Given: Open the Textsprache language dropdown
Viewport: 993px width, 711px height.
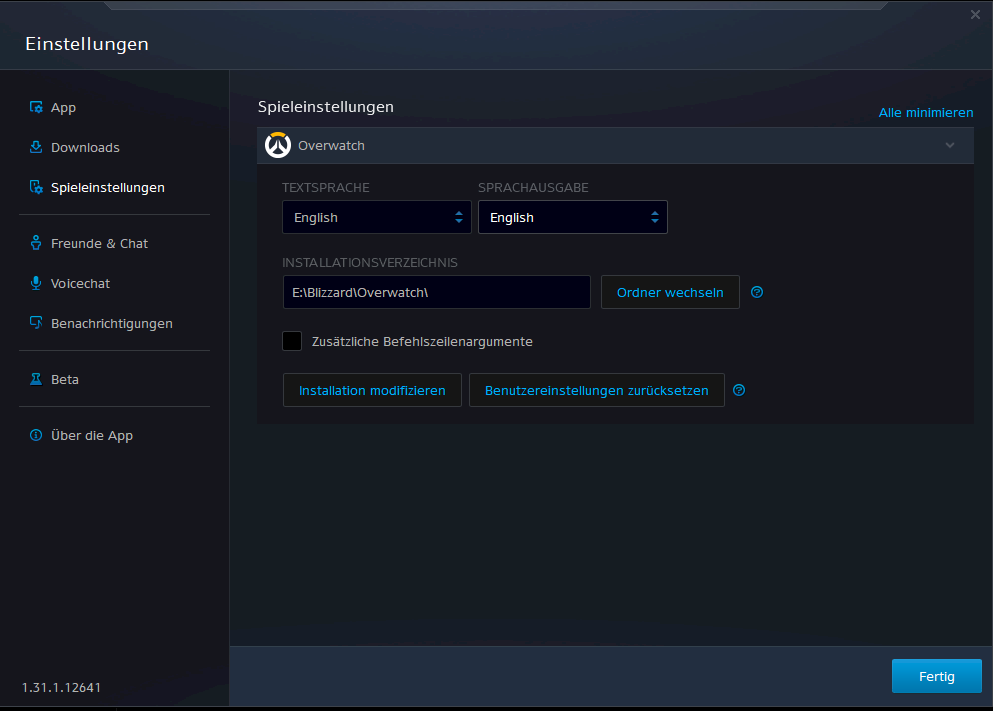Looking at the screenshot, I should (x=377, y=217).
